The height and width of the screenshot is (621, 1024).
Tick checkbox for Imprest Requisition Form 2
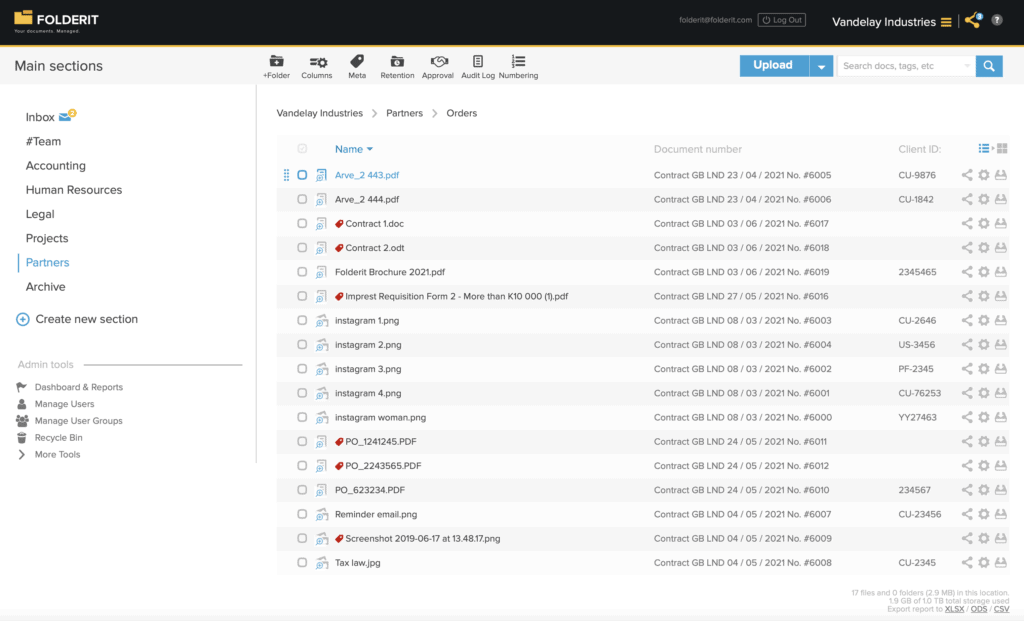pos(302,296)
